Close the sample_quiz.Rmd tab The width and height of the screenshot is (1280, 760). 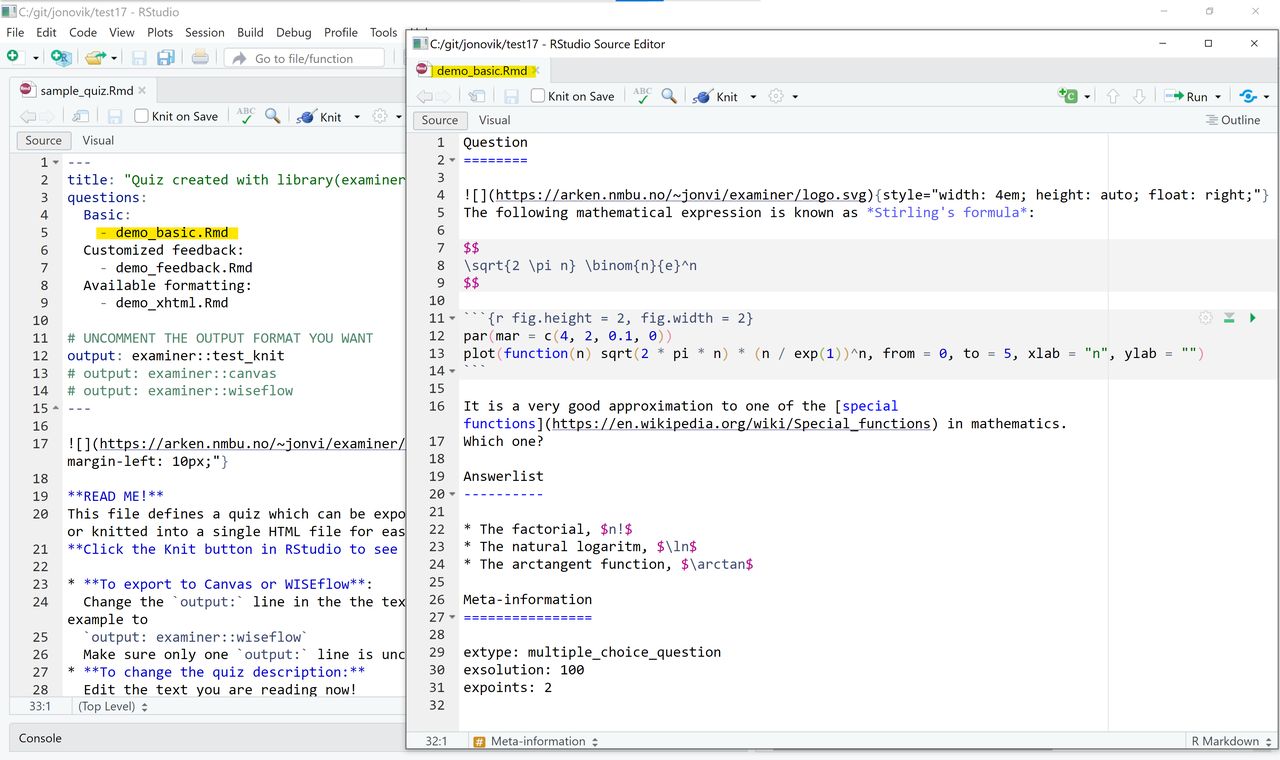(143, 90)
